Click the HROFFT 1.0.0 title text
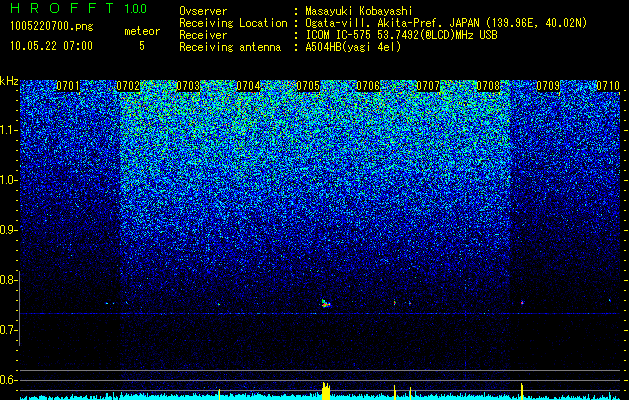Screen dimensions: 629x400 (79, 8)
